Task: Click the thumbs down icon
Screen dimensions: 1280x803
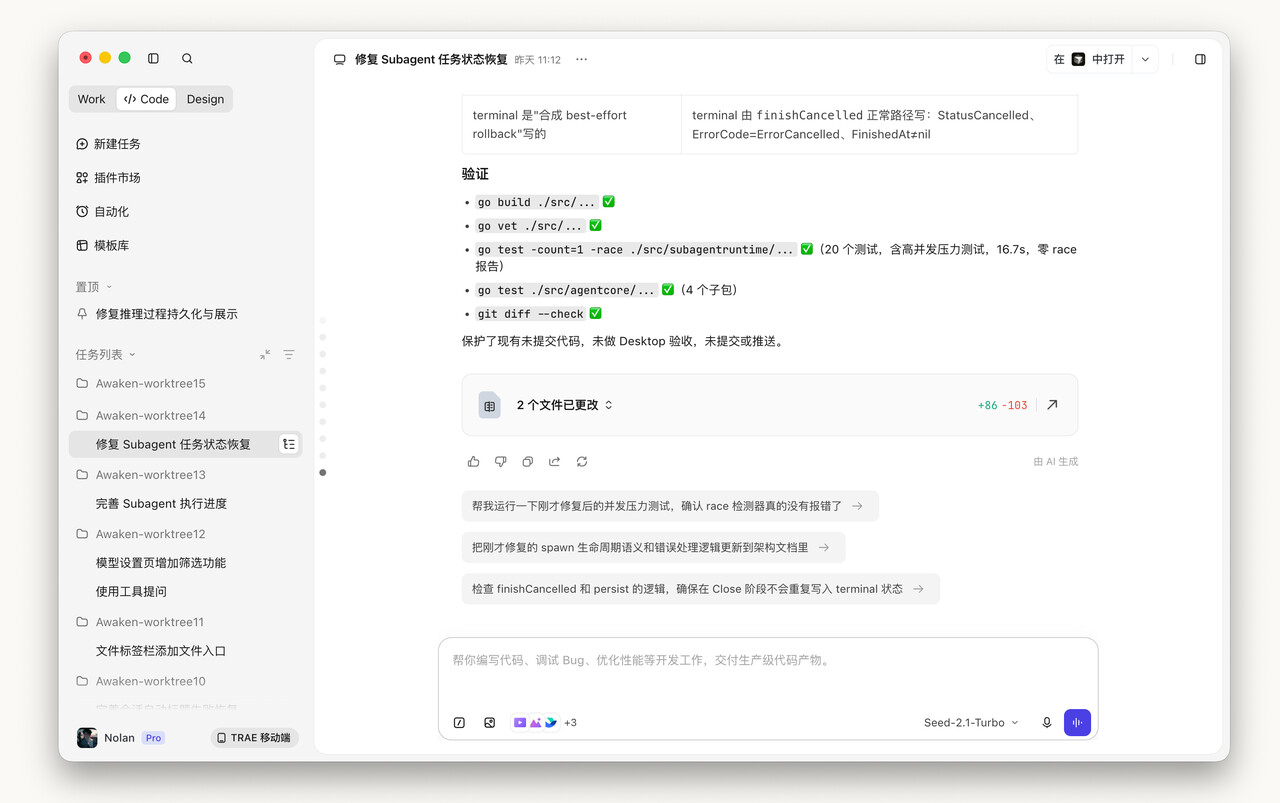Action: coord(500,462)
